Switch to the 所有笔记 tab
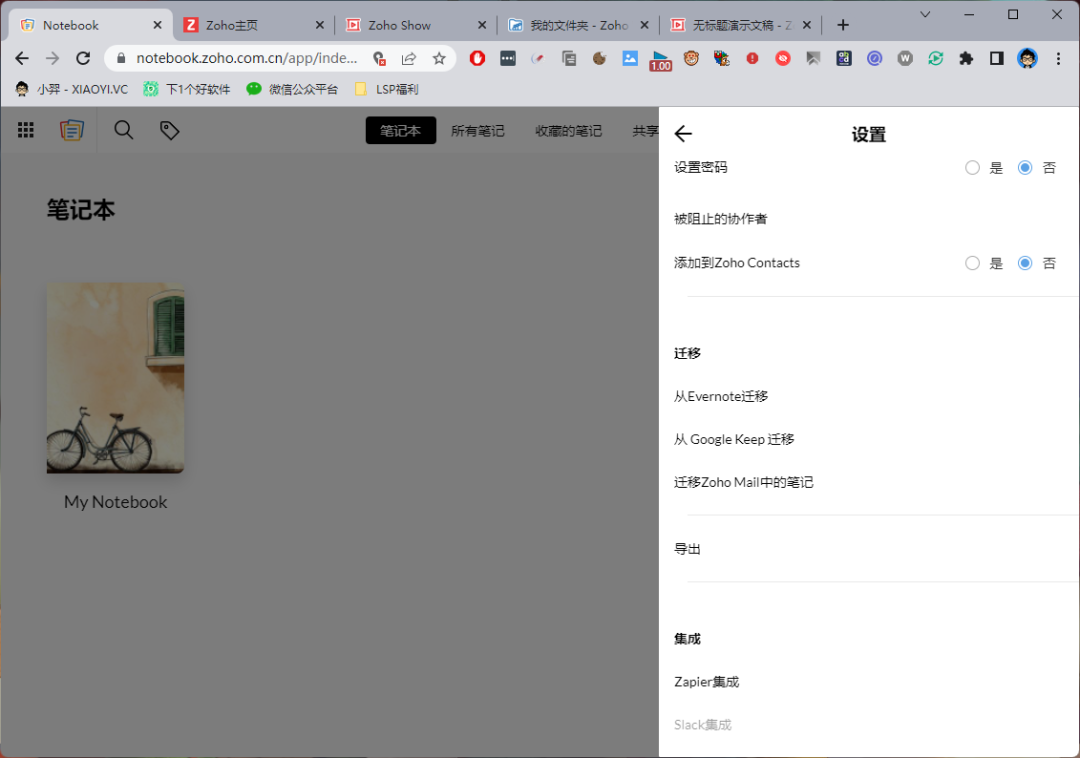The image size is (1080, 758). tap(478, 130)
